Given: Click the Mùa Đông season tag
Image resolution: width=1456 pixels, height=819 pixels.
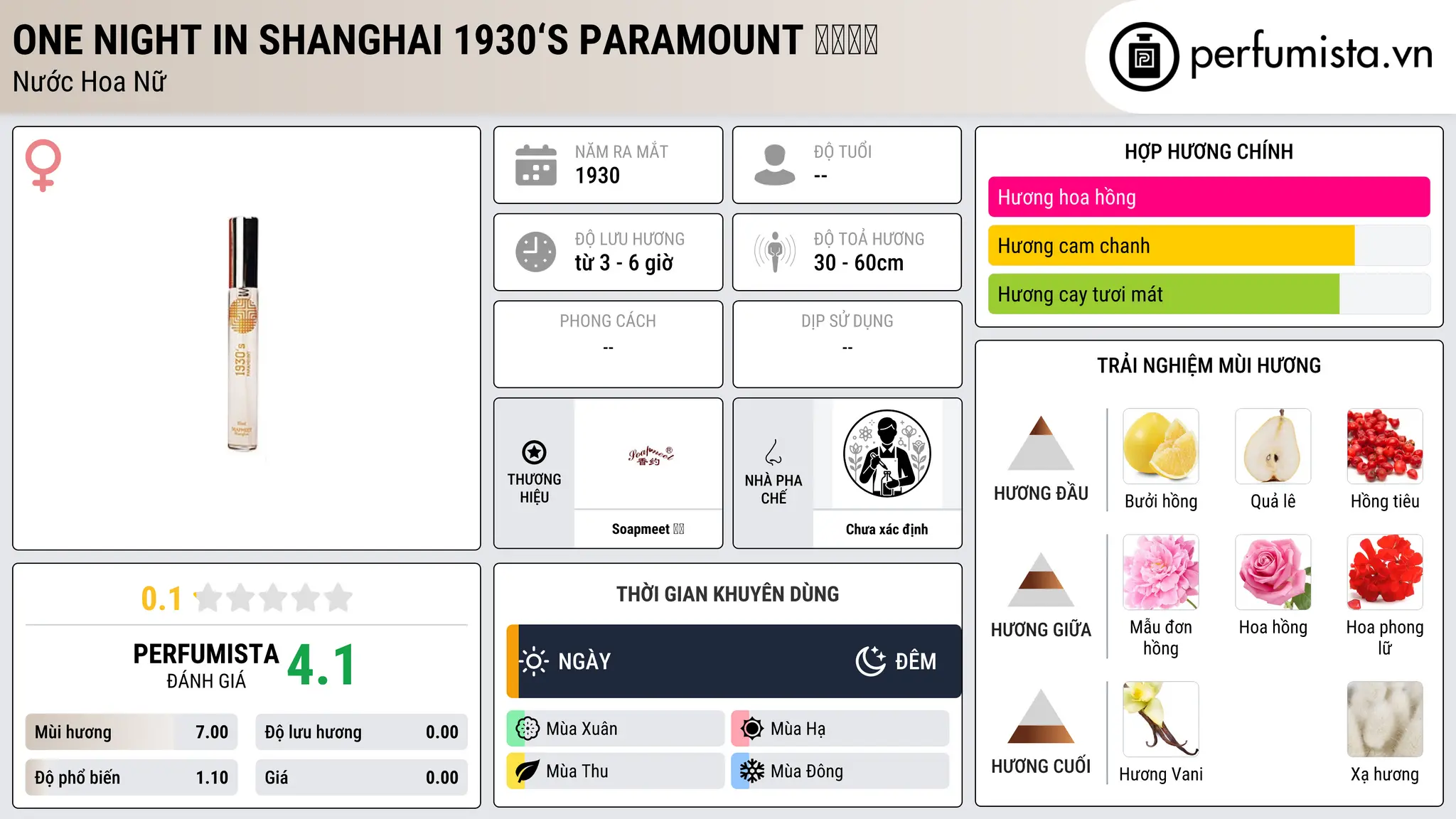Looking at the screenshot, I should point(840,771).
